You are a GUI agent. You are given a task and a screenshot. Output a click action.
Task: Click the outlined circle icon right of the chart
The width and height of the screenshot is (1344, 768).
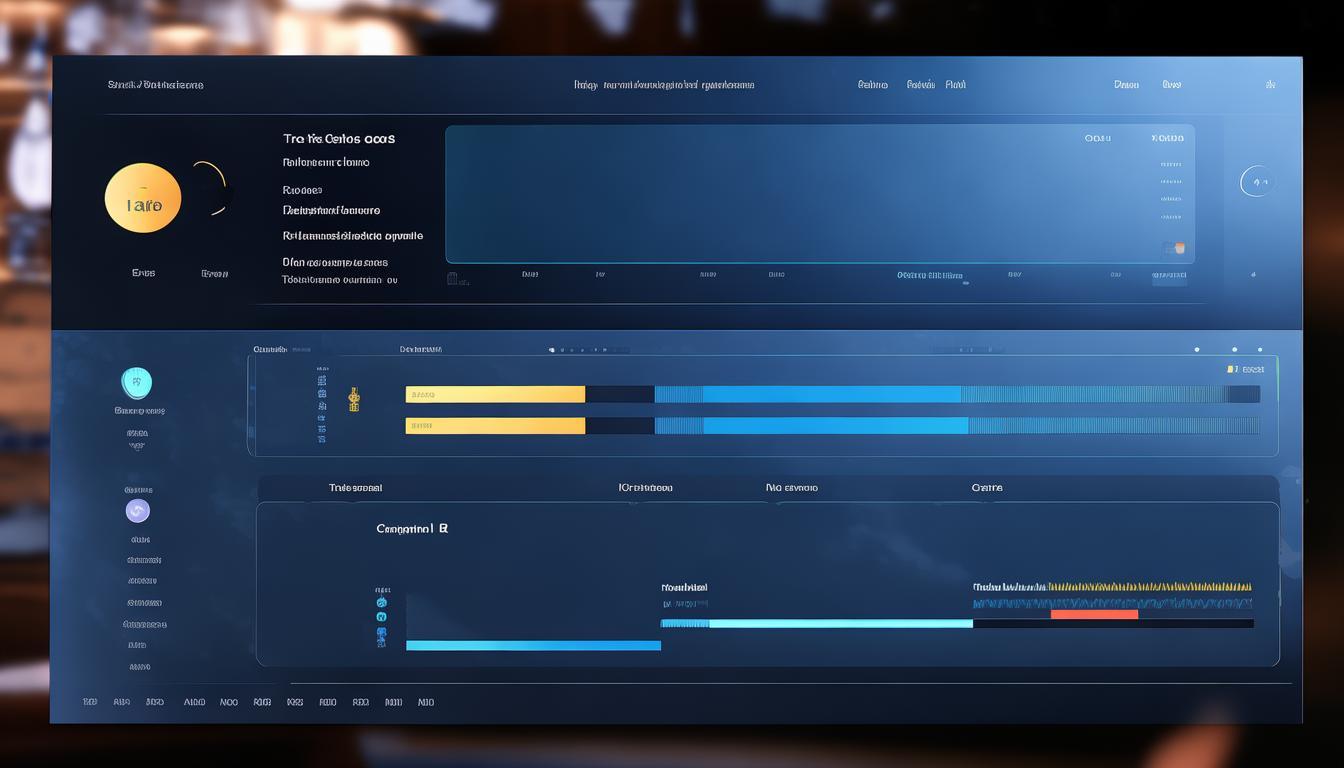point(1257,181)
